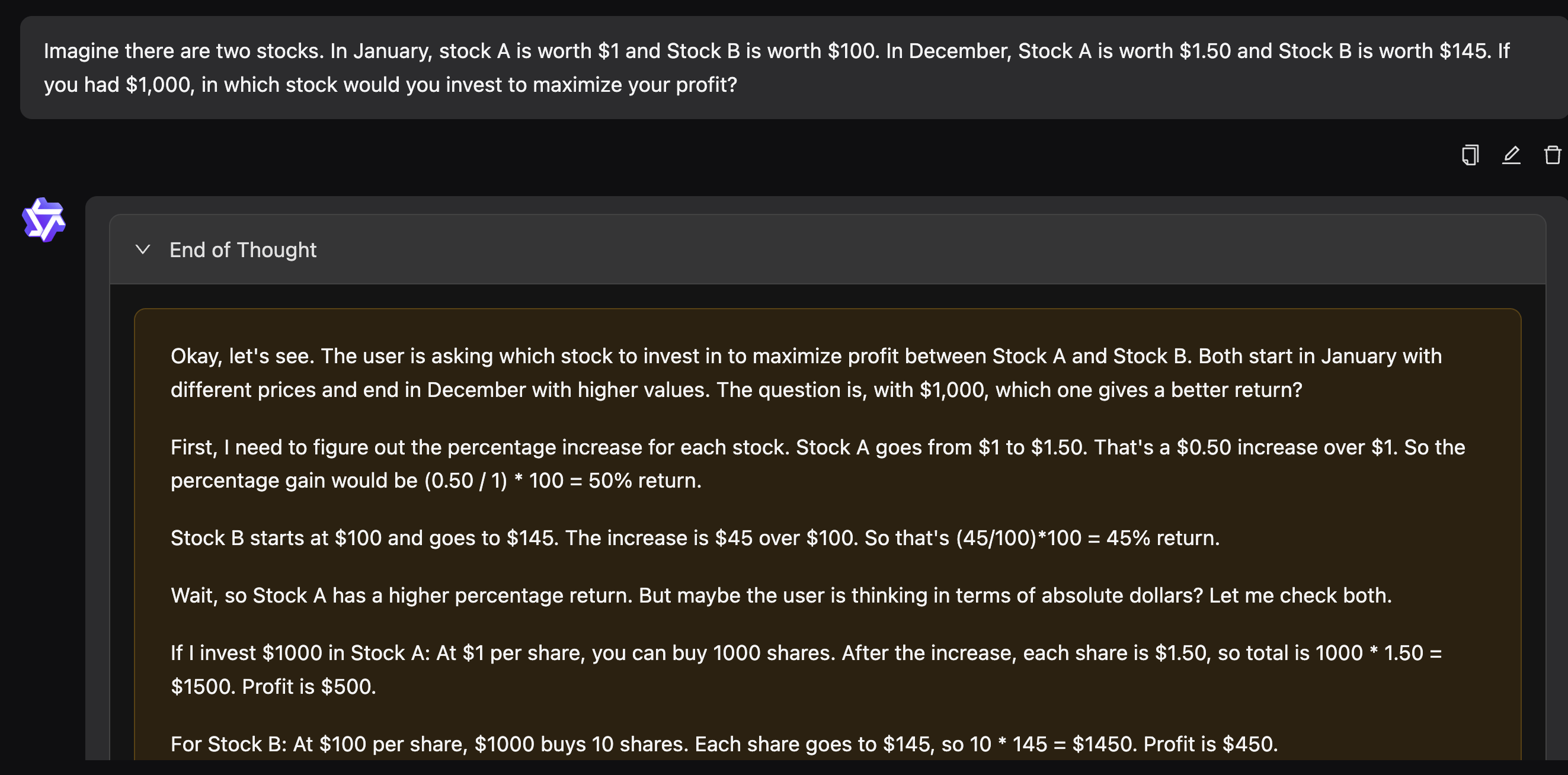
Task: Click the paragraph starting "First, I need to figure"
Action: click(817, 464)
